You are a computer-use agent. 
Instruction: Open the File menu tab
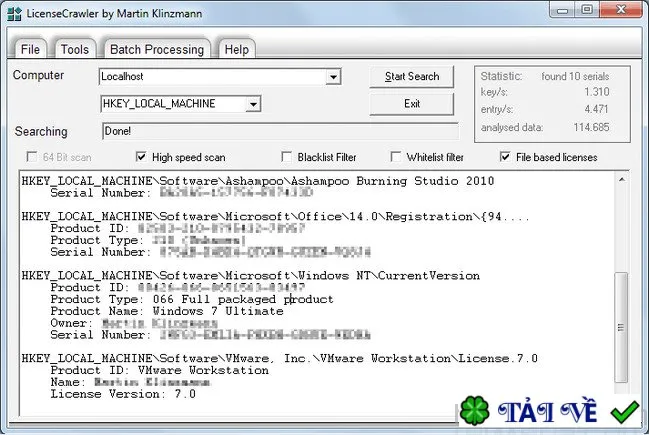[x=30, y=49]
